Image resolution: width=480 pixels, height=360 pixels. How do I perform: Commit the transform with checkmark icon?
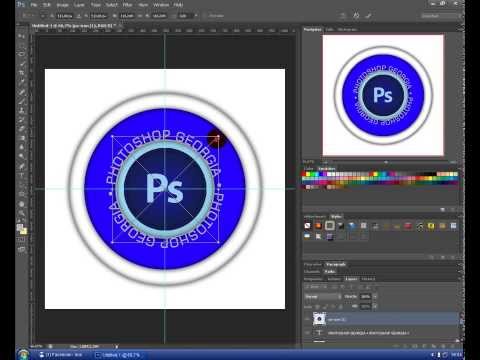368,15
